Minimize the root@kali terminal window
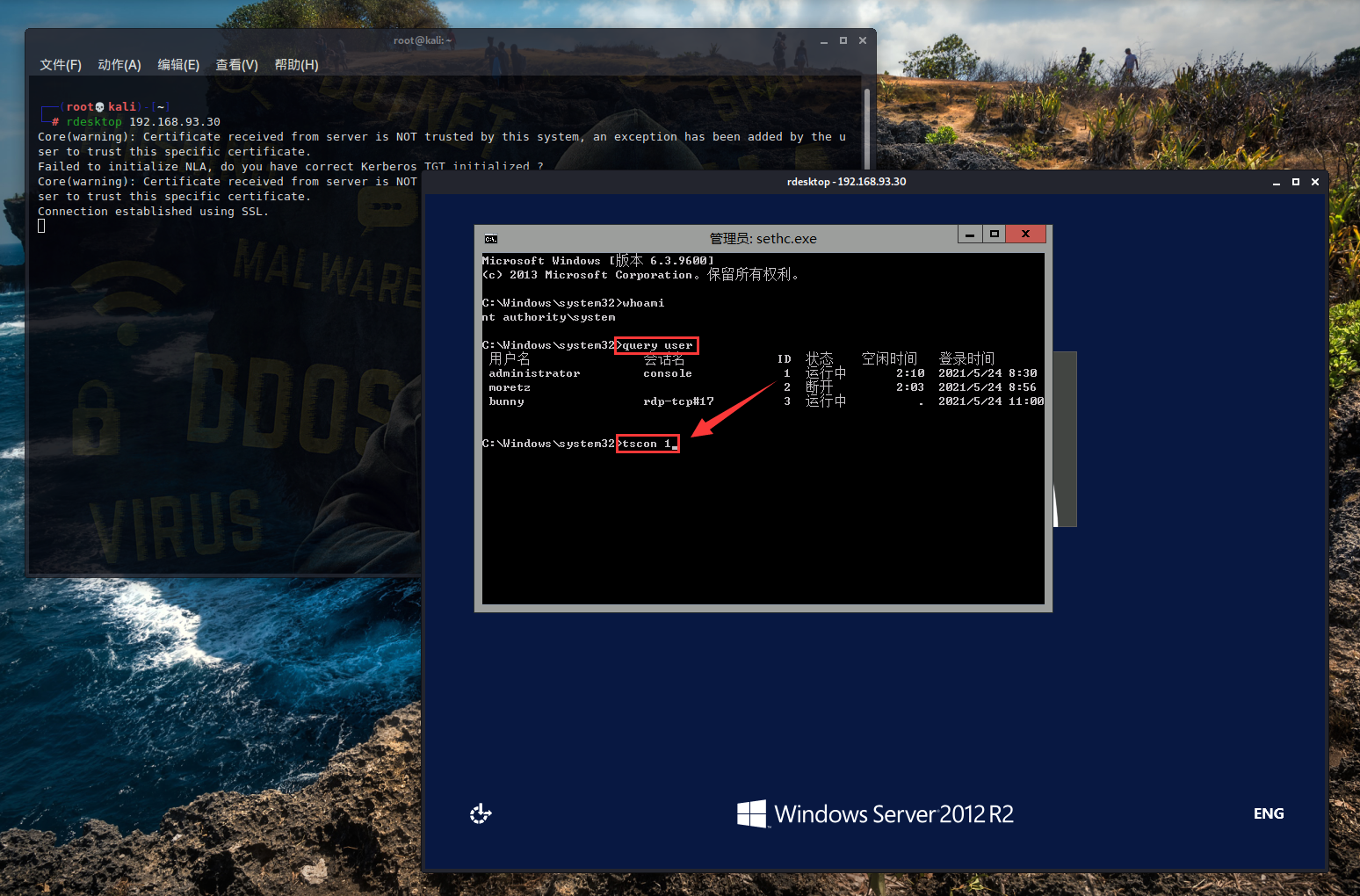The width and height of the screenshot is (1360, 896). [x=824, y=41]
